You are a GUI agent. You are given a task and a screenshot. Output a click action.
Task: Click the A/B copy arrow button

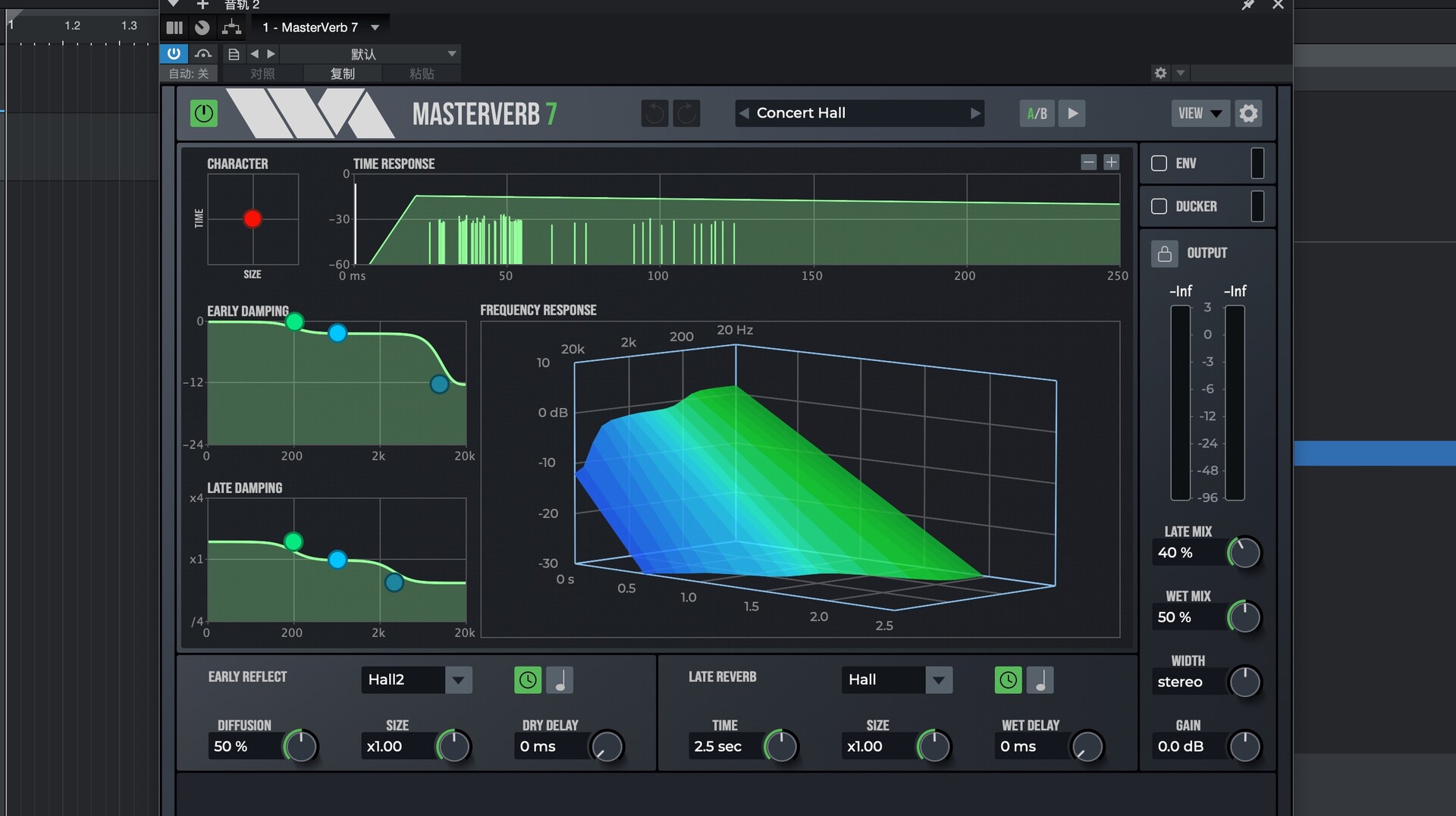[1072, 114]
